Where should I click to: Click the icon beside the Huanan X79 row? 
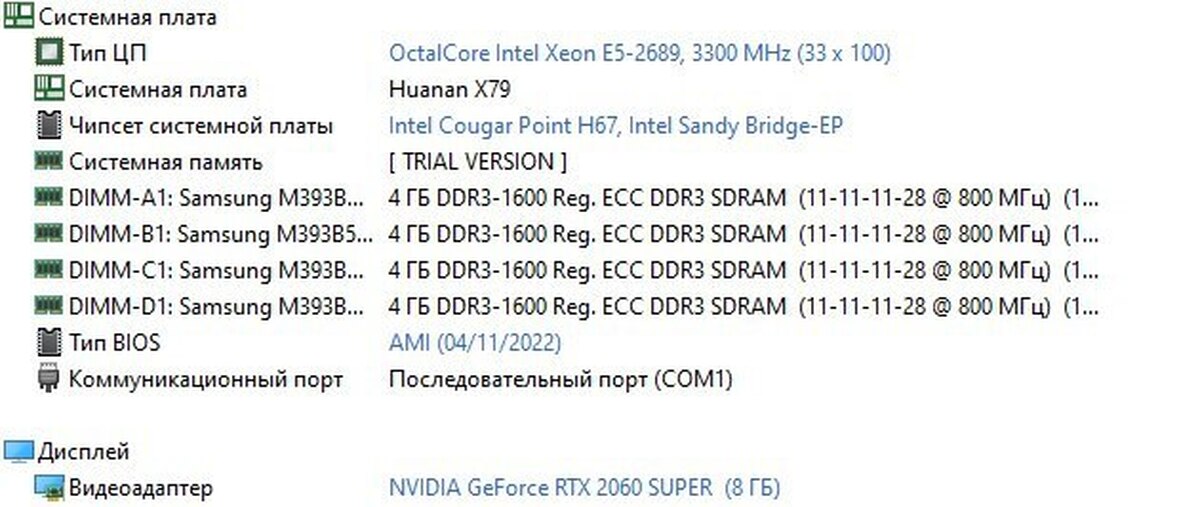click(48, 89)
